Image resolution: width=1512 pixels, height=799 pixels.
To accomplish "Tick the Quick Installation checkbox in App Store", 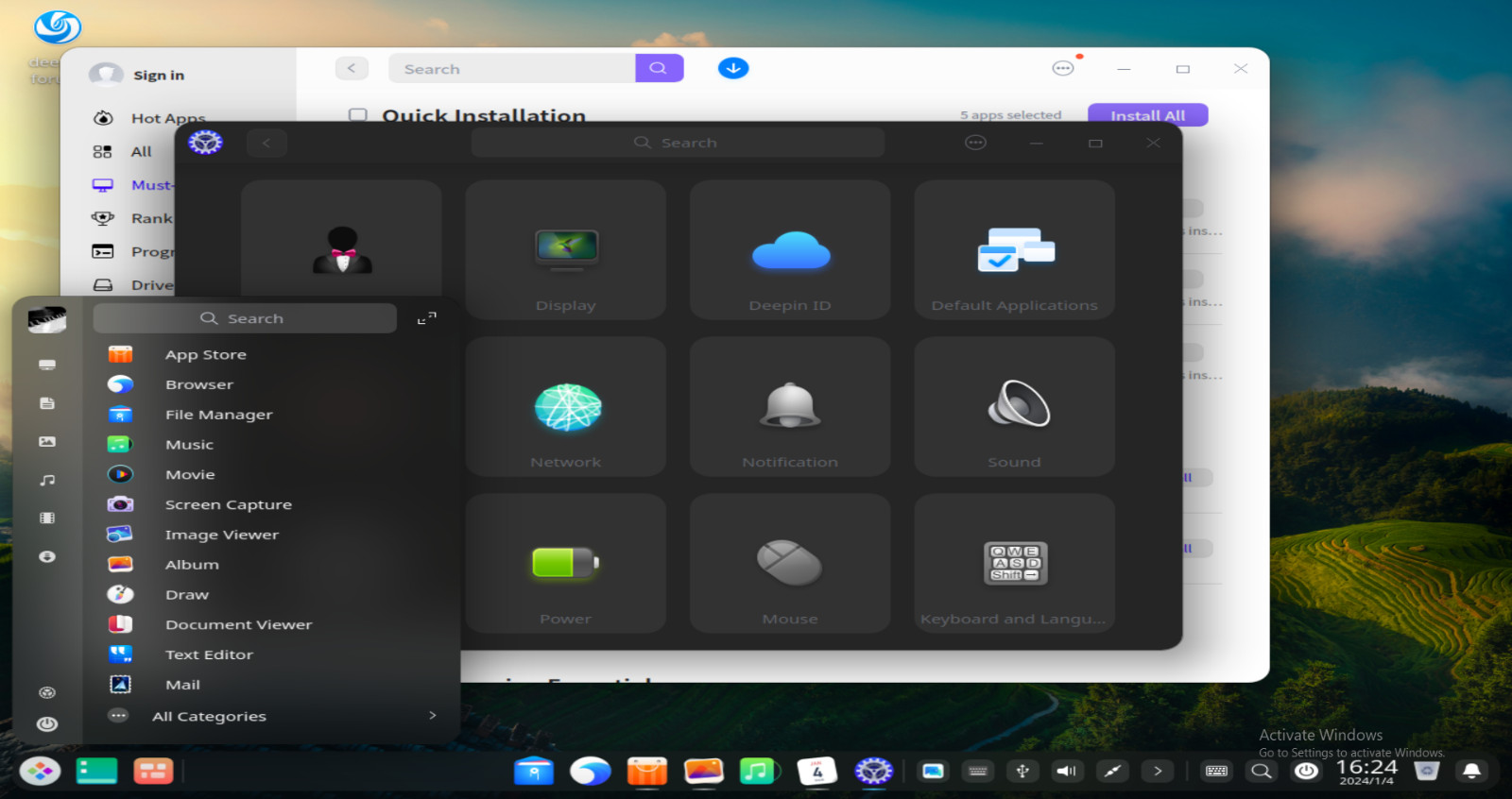I will point(358,115).
